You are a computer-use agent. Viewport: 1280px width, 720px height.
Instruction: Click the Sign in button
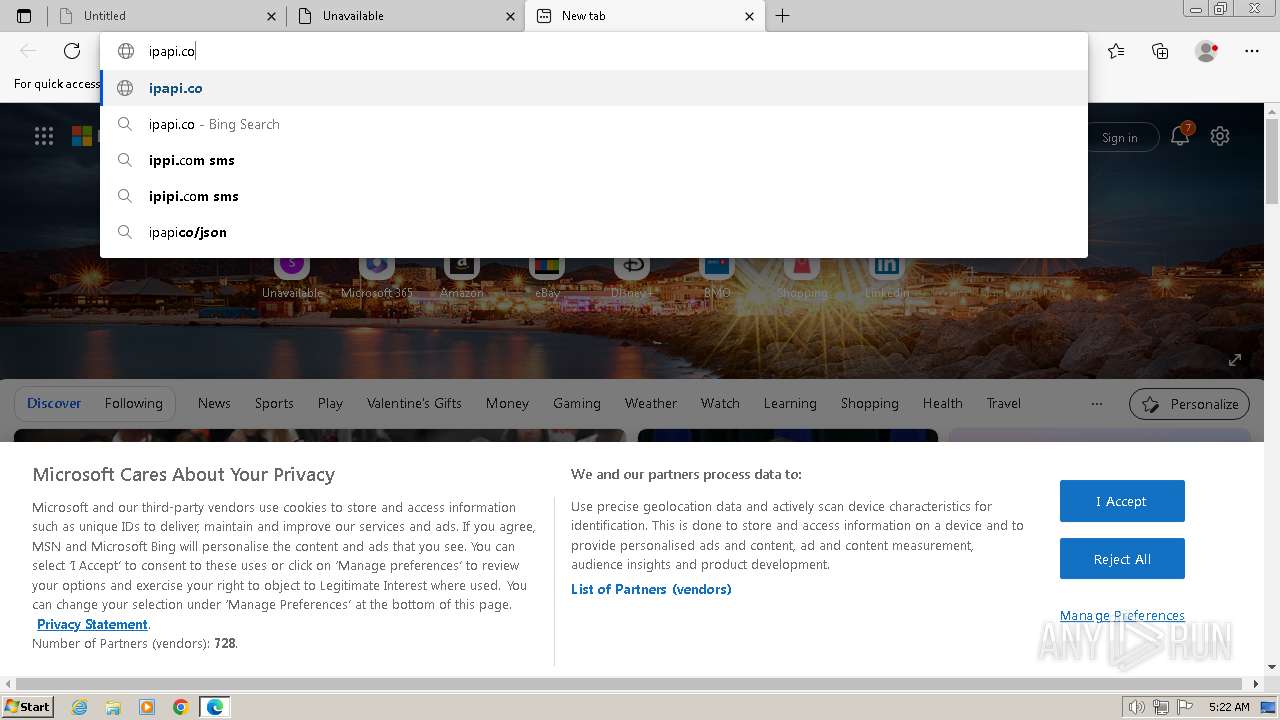[x=1120, y=138]
